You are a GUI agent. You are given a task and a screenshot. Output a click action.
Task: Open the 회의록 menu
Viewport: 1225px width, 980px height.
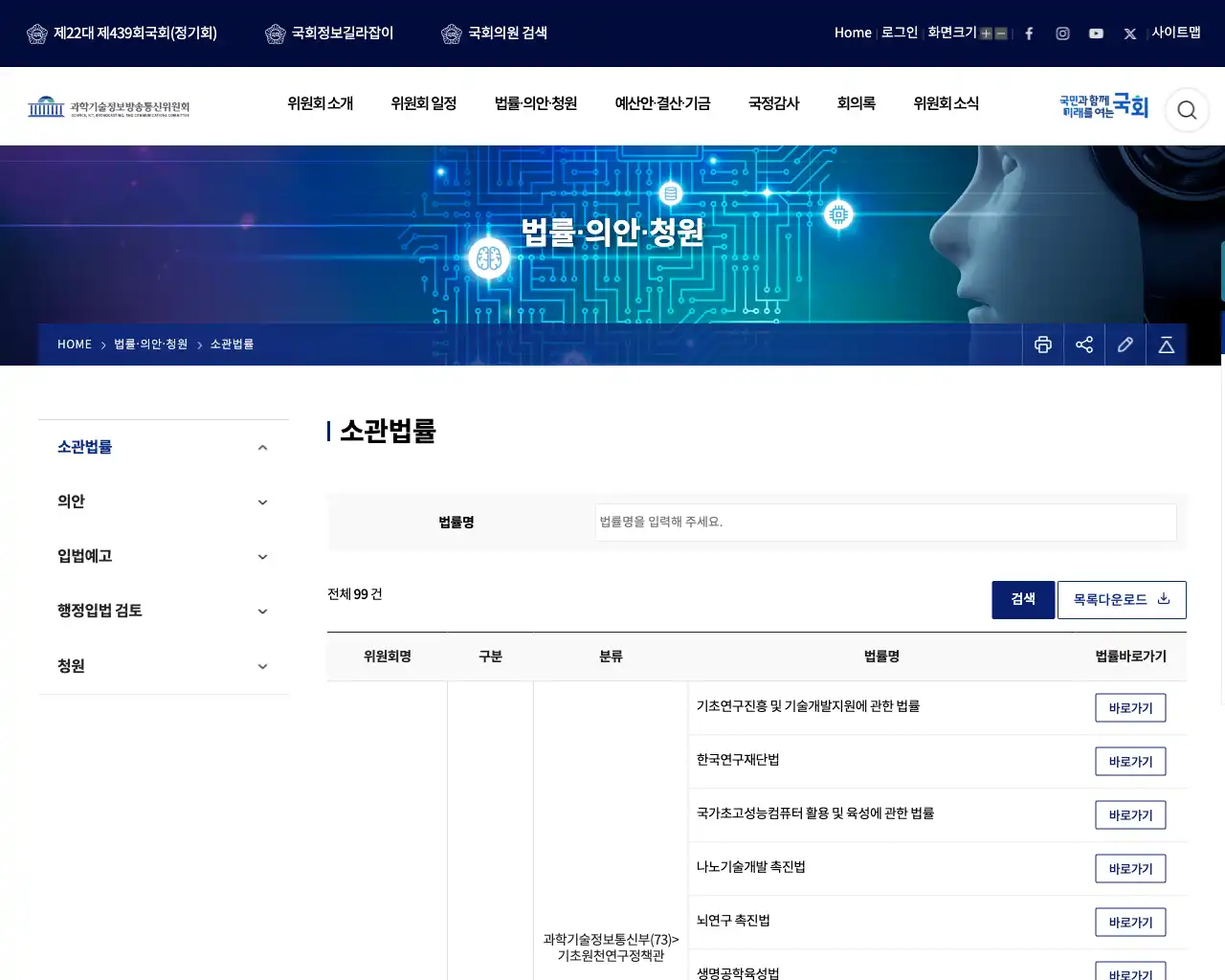pyautogui.click(x=857, y=103)
